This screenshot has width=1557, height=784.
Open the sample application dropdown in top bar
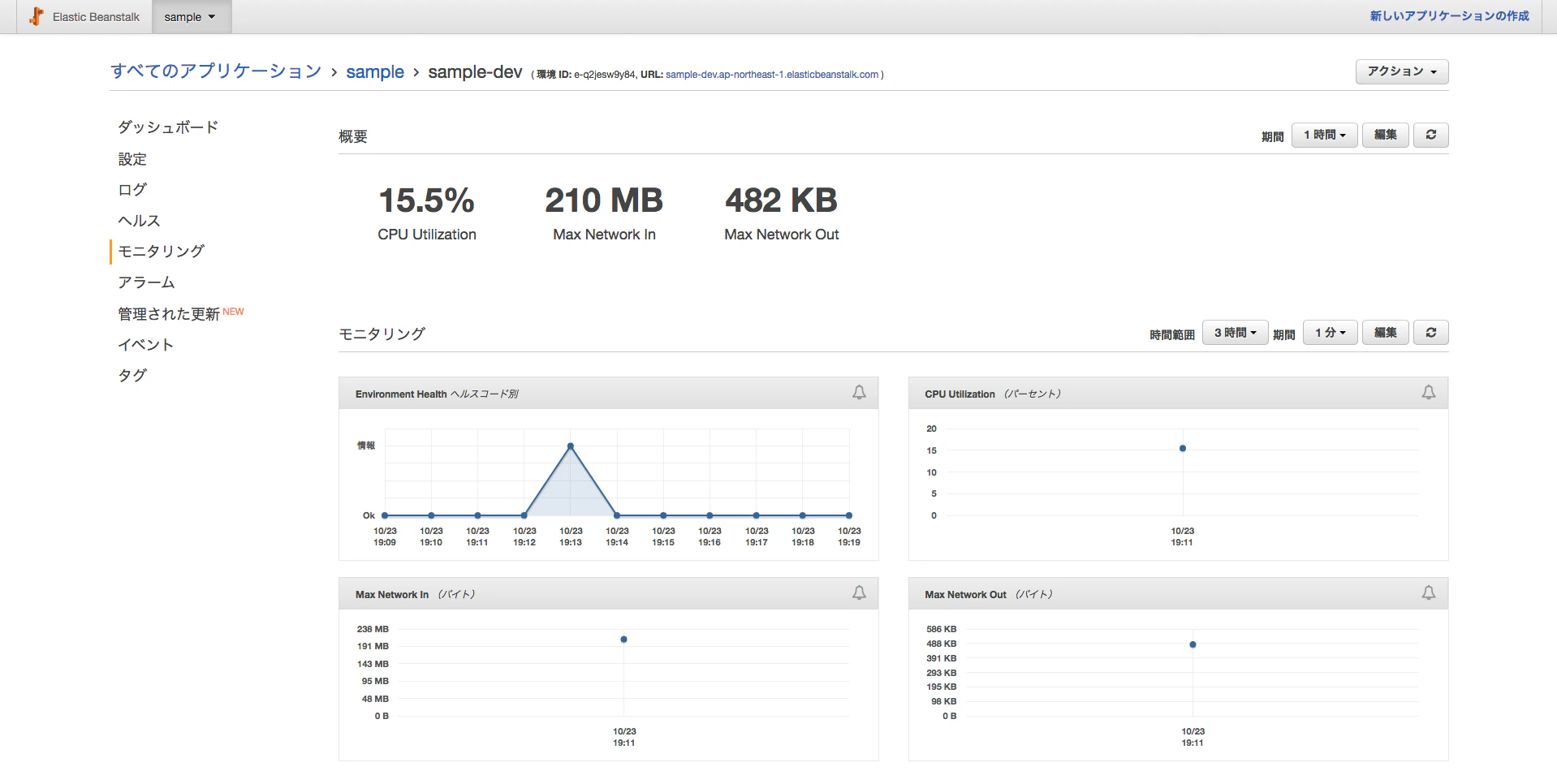click(192, 17)
